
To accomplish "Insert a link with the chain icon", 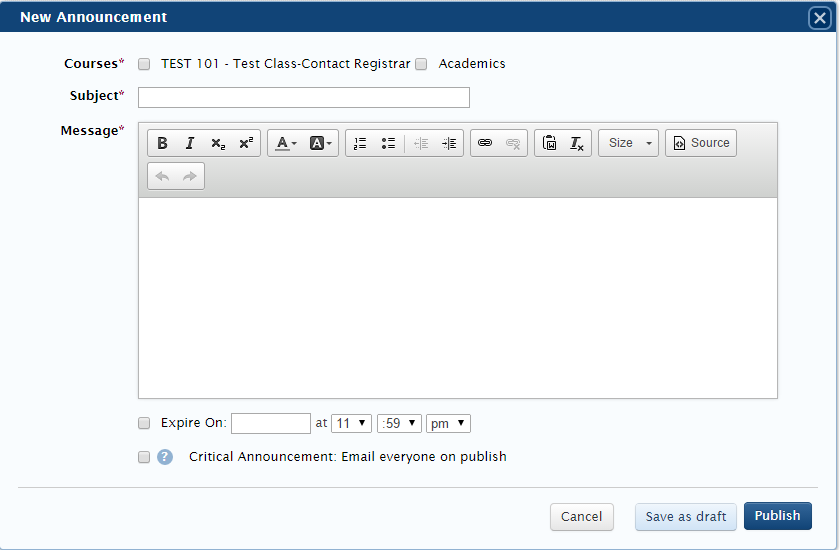I will (x=485, y=143).
